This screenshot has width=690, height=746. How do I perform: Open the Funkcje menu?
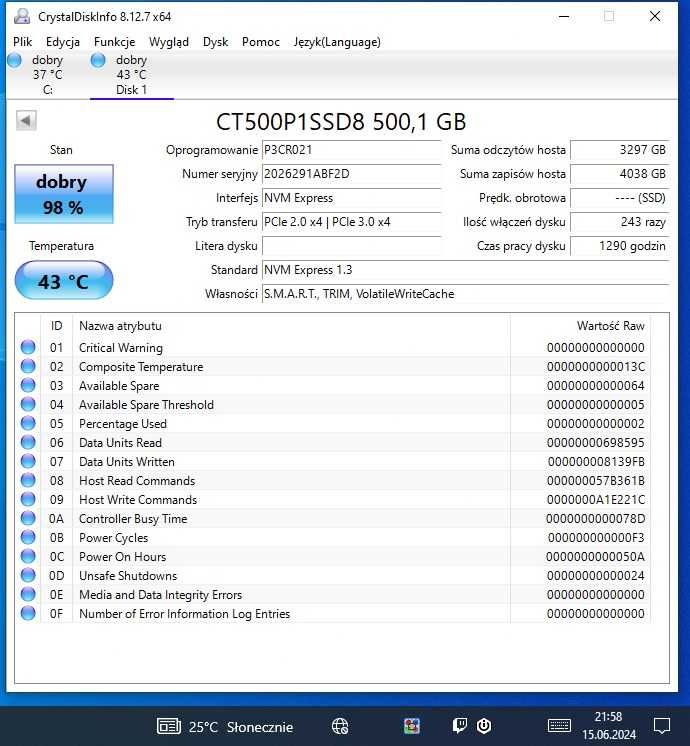coord(114,42)
